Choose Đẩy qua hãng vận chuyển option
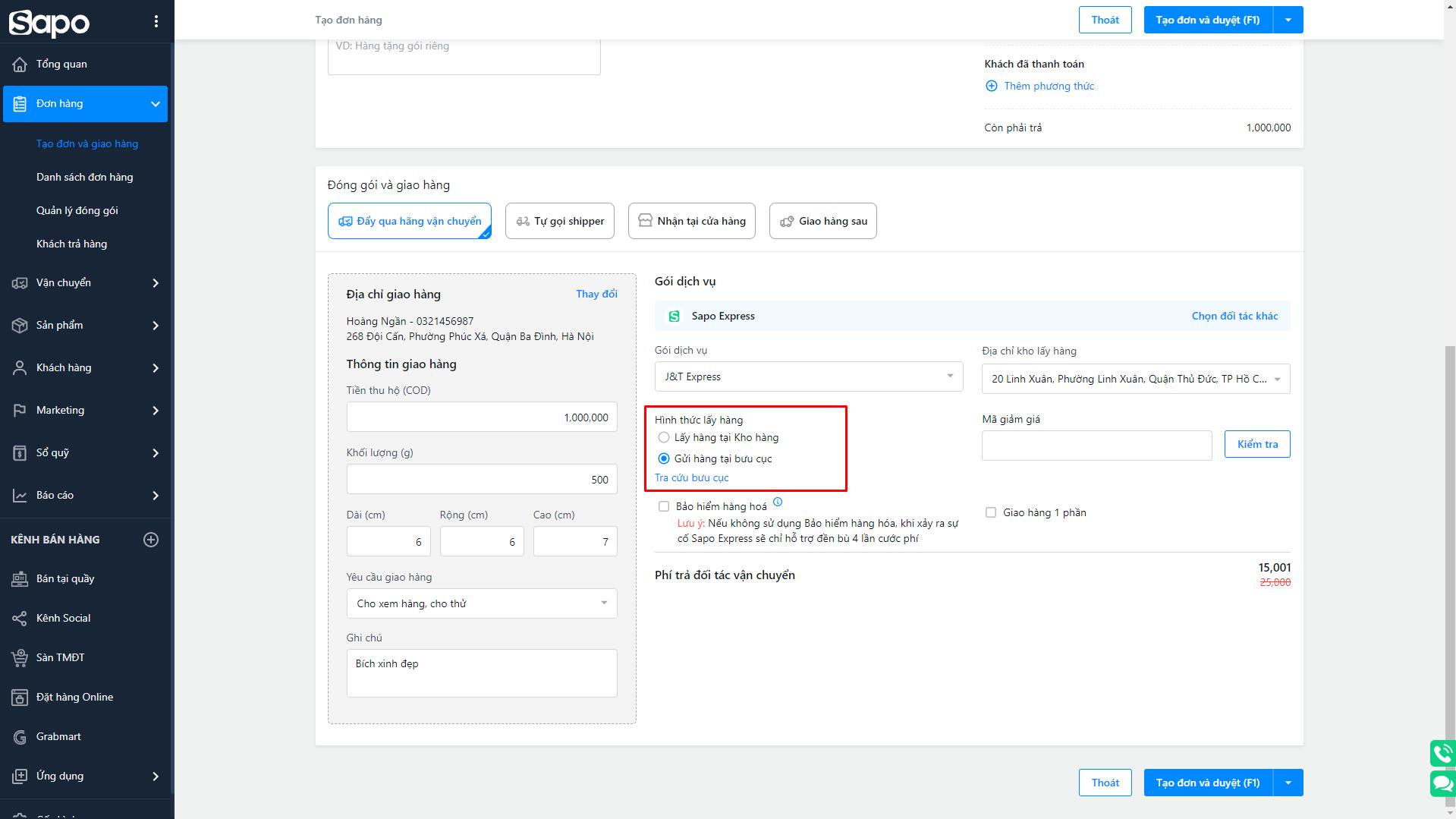The height and width of the screenshot is (819, 1456). tap(410, 221)
